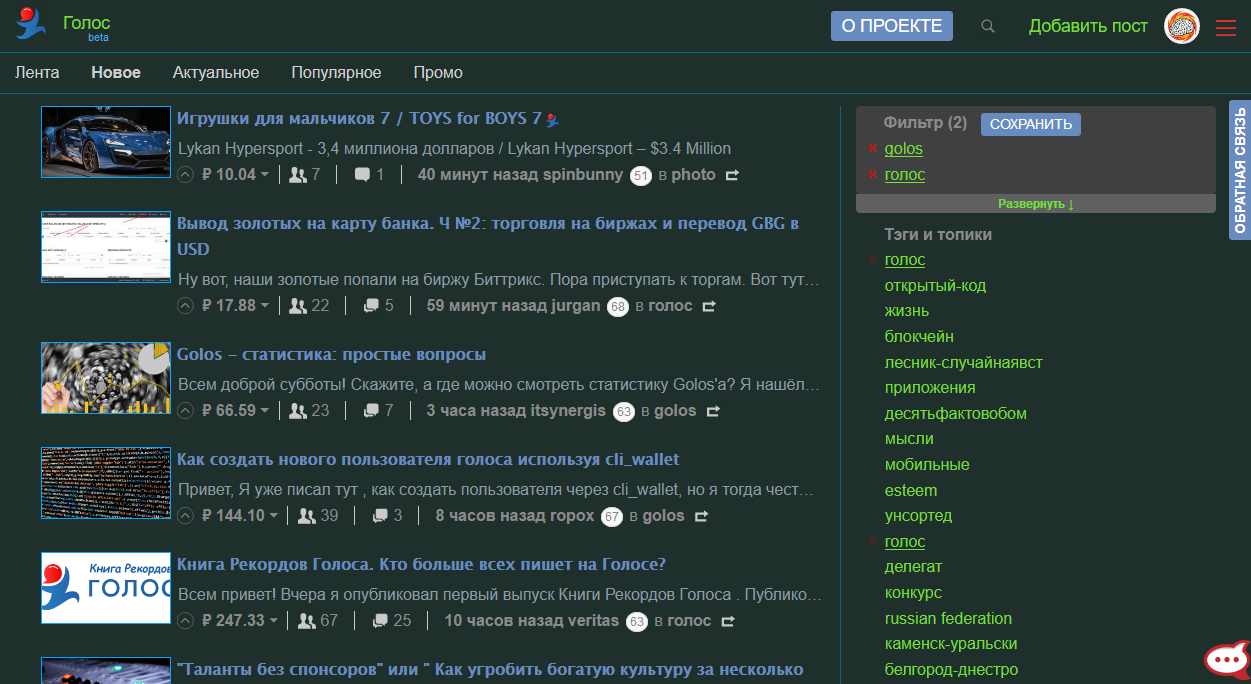
Task: Expand payout dropdown ₽ 247.33
Action: [274, 621]
